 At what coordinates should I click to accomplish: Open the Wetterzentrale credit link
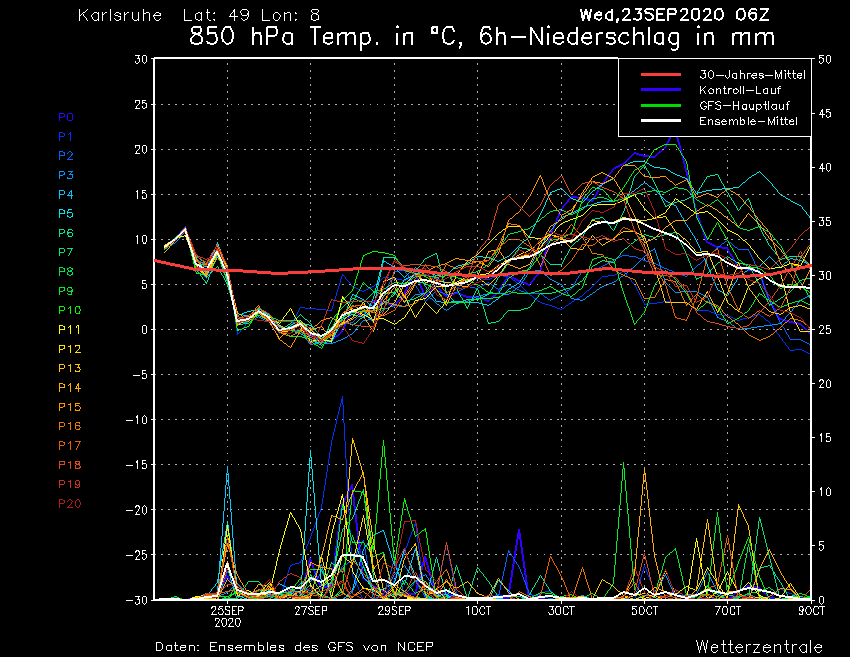click(759, 646)
